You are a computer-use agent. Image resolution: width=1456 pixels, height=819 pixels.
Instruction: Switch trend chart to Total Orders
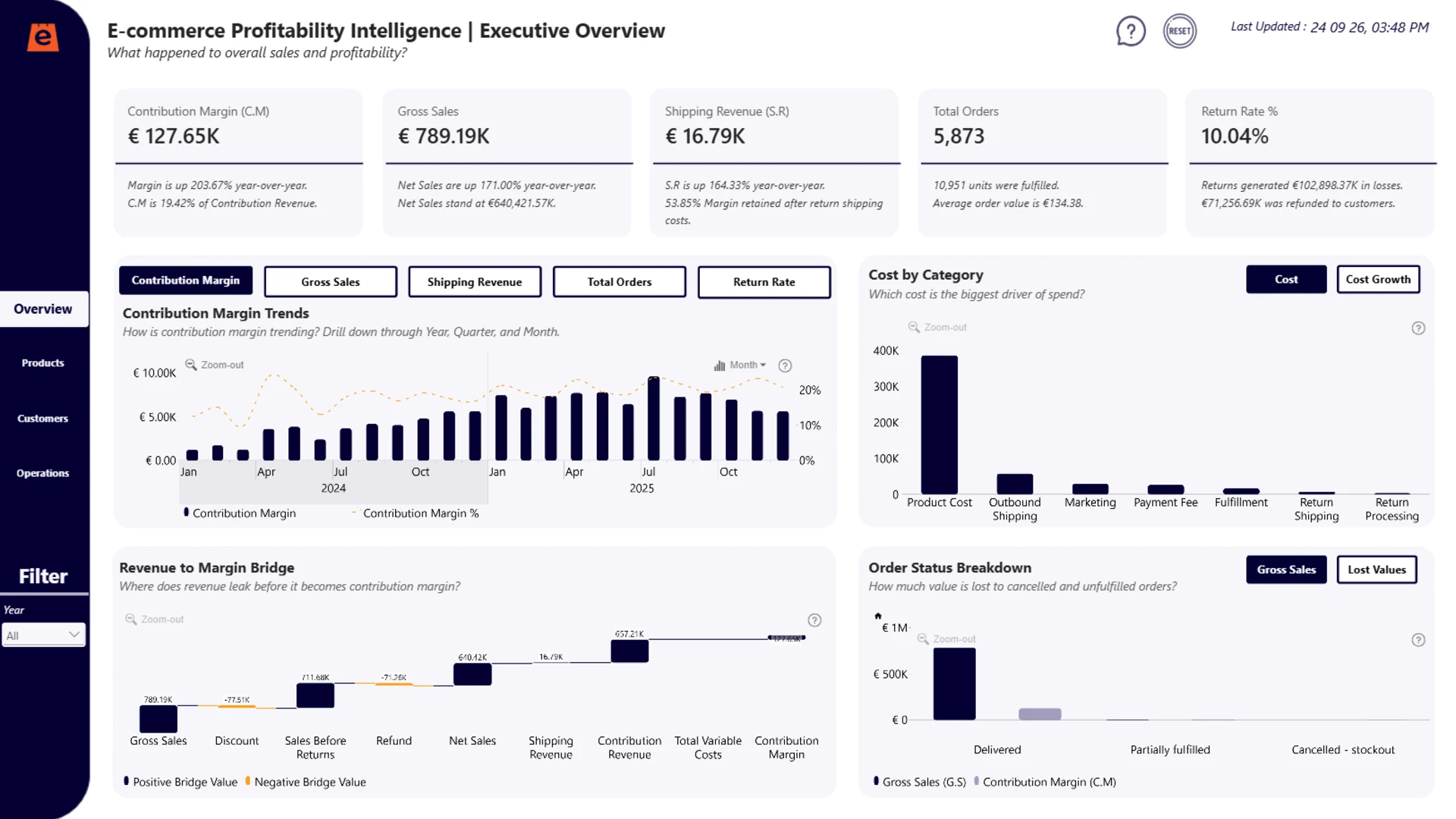pyautogui.click(x=620, y=282)
